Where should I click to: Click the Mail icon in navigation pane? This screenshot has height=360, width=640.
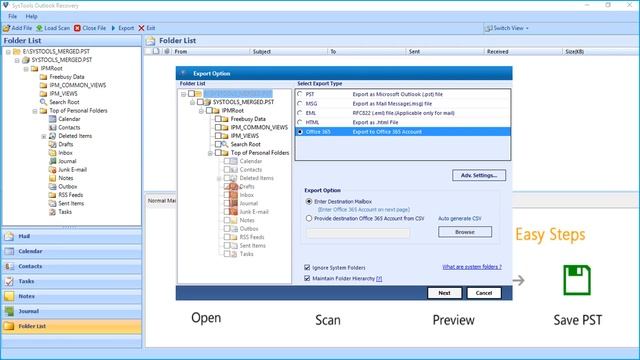tap(9, 236)
